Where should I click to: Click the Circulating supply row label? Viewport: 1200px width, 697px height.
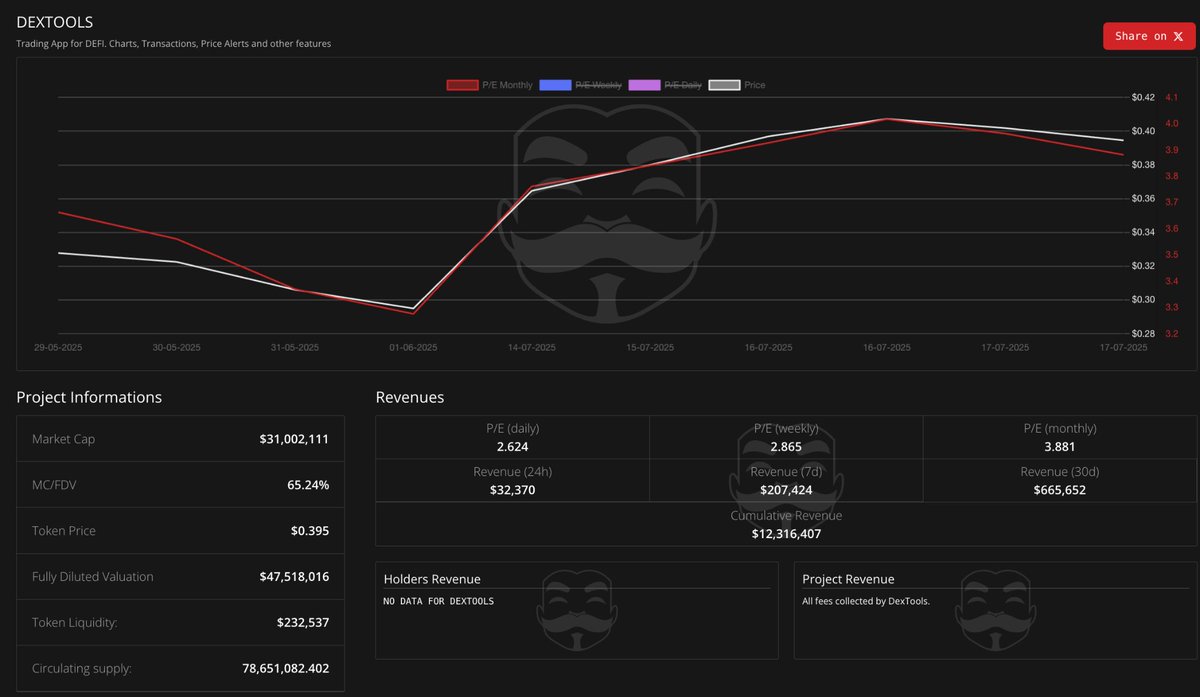click(82, 669)
